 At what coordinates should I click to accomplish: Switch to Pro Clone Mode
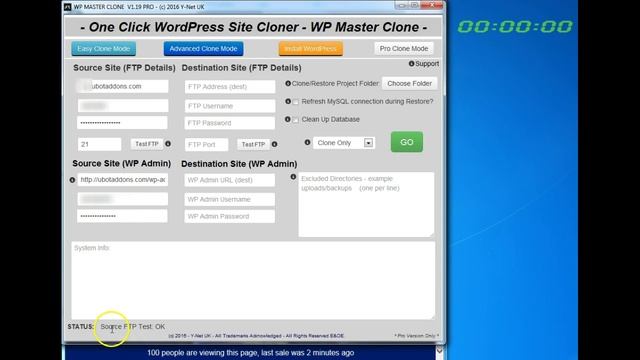(404, 49)
